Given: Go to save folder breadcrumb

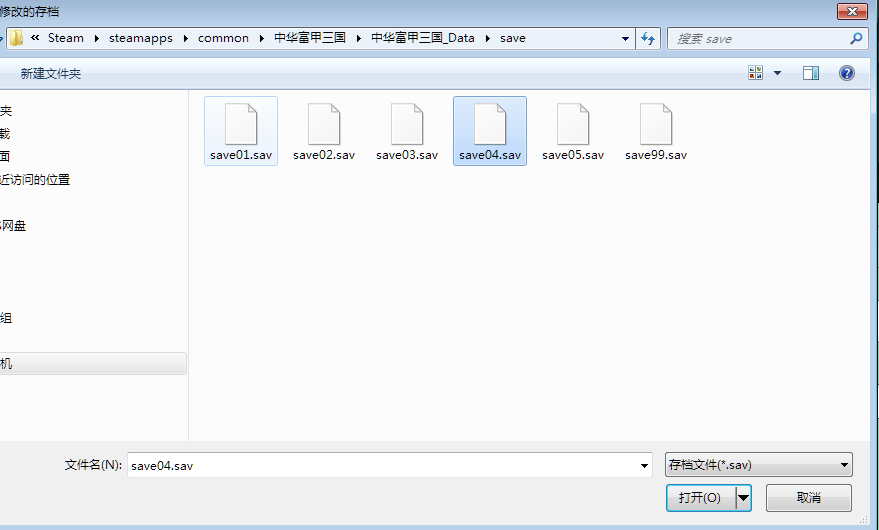Looking at the screenshot, I should pos(513,38).
